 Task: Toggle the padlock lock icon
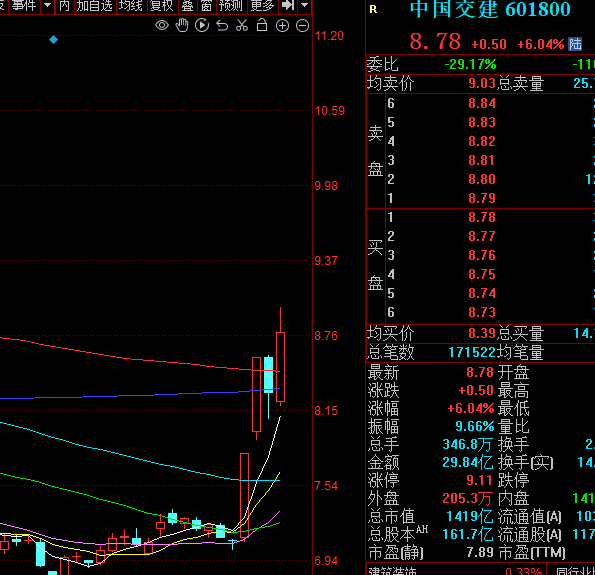click(262, 25)
